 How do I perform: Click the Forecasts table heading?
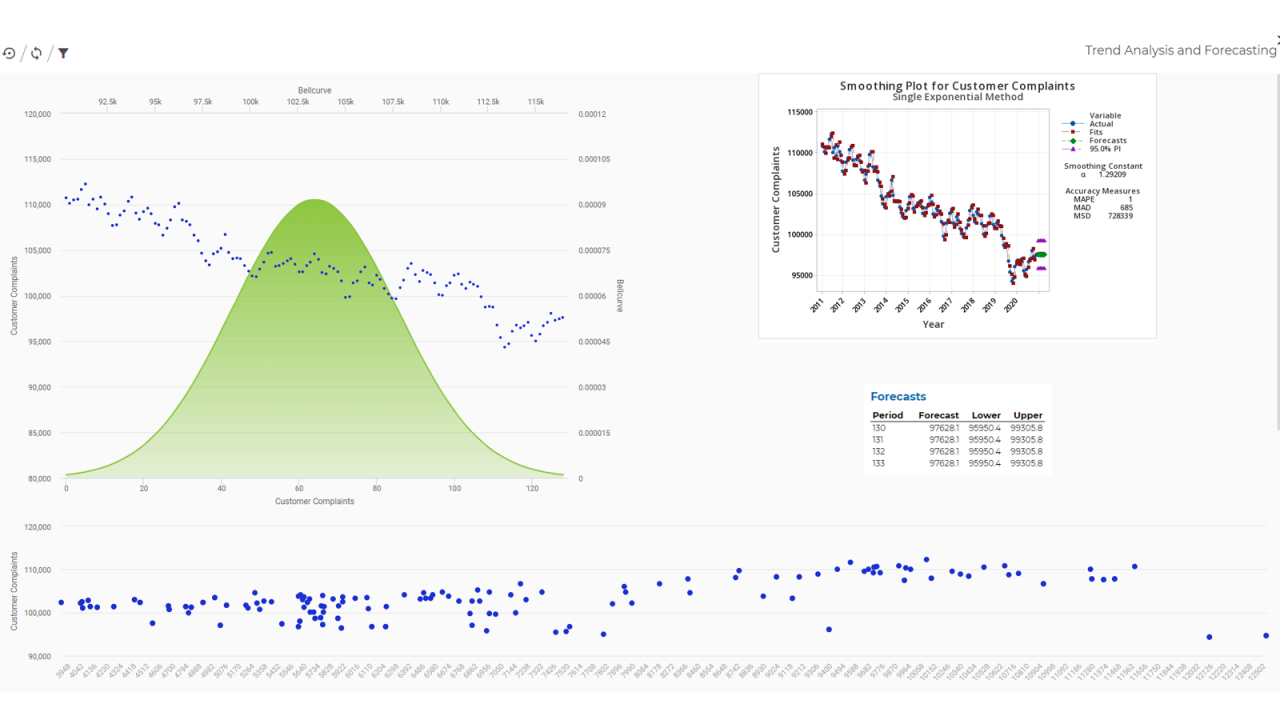click(x=898, y=396)
